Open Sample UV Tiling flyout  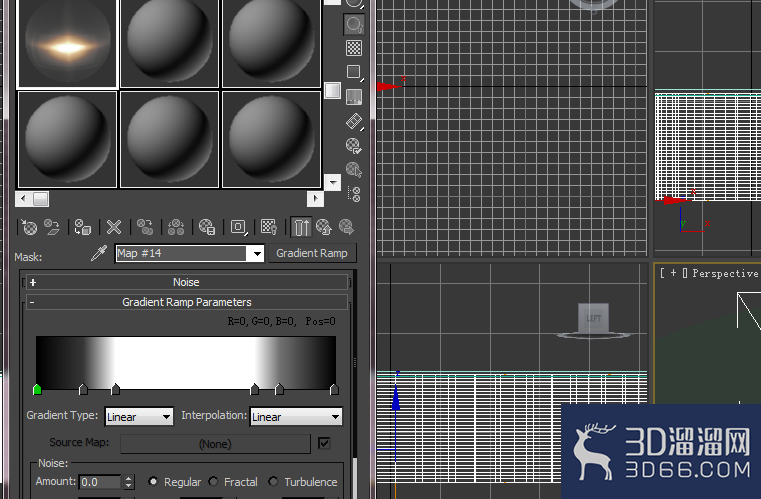tap(354, 72)
